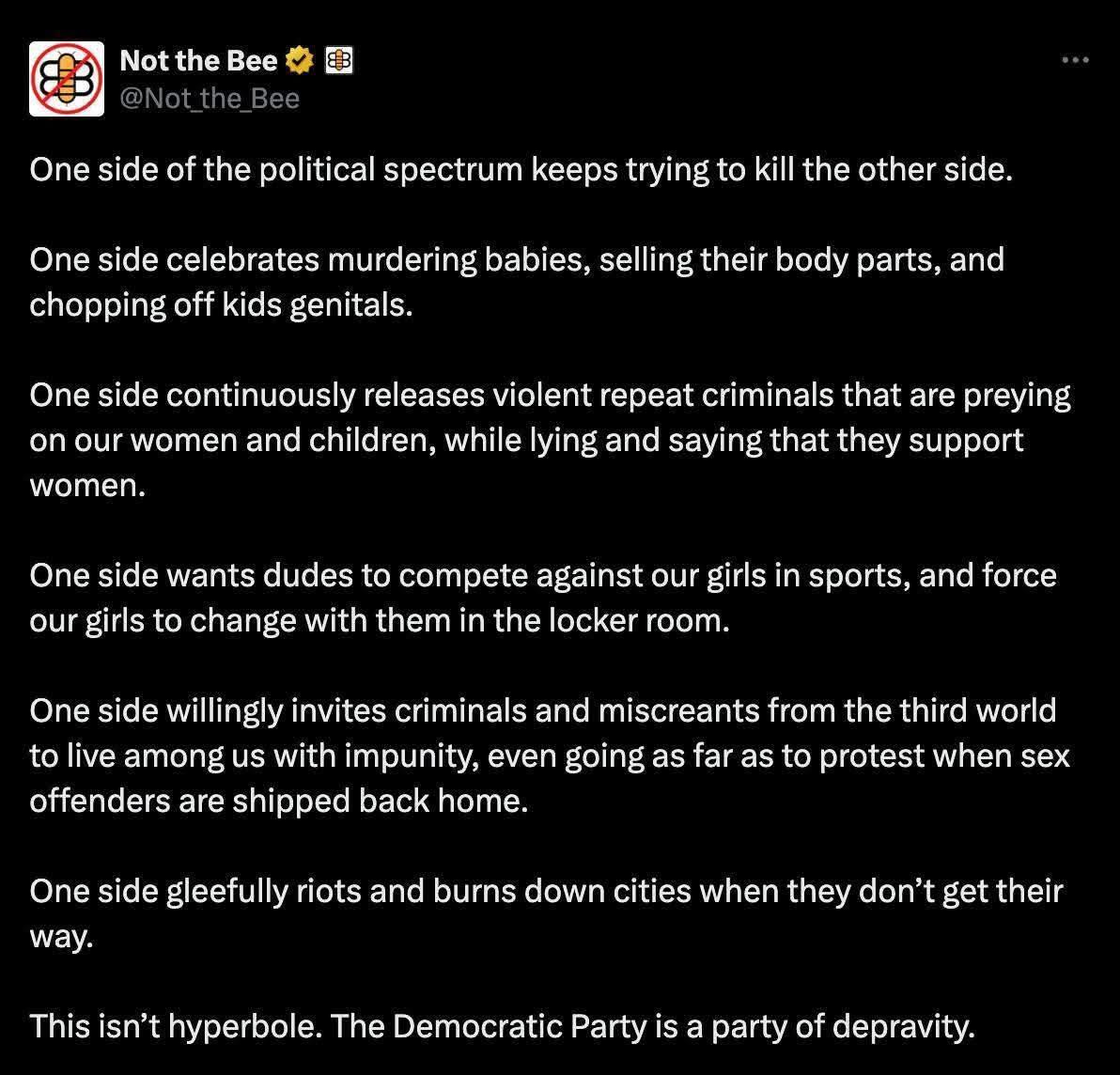
Task: Click the line beginning "One side gleefully riots"
Action: coord(546,891)
